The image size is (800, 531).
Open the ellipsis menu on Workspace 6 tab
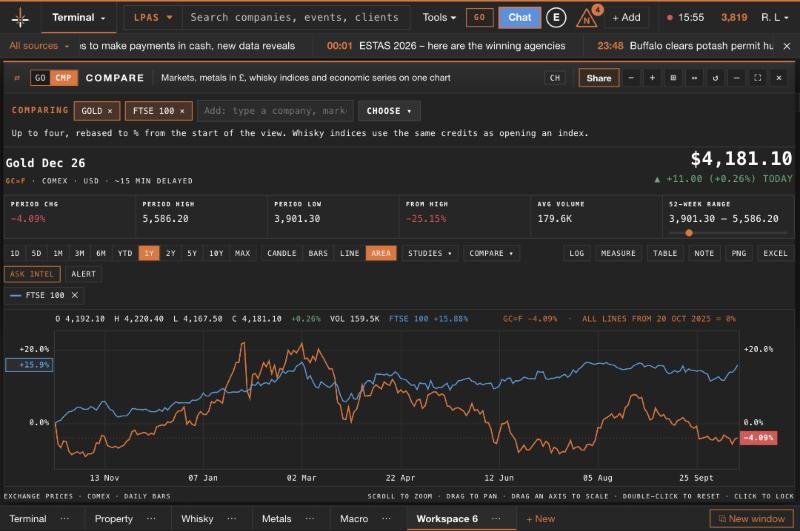(496, 518)
